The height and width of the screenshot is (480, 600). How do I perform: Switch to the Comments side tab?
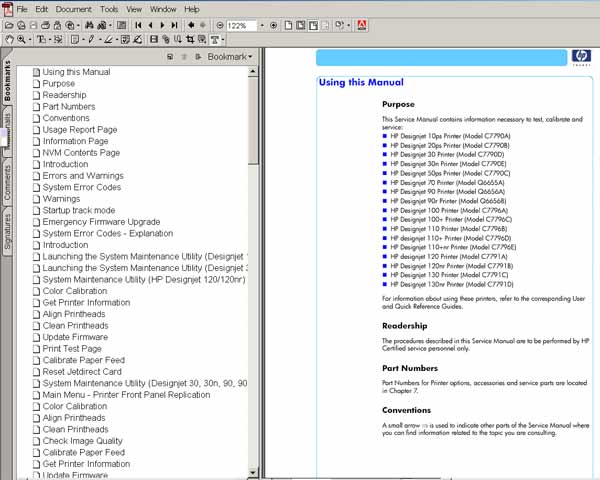tap(7, 183)
